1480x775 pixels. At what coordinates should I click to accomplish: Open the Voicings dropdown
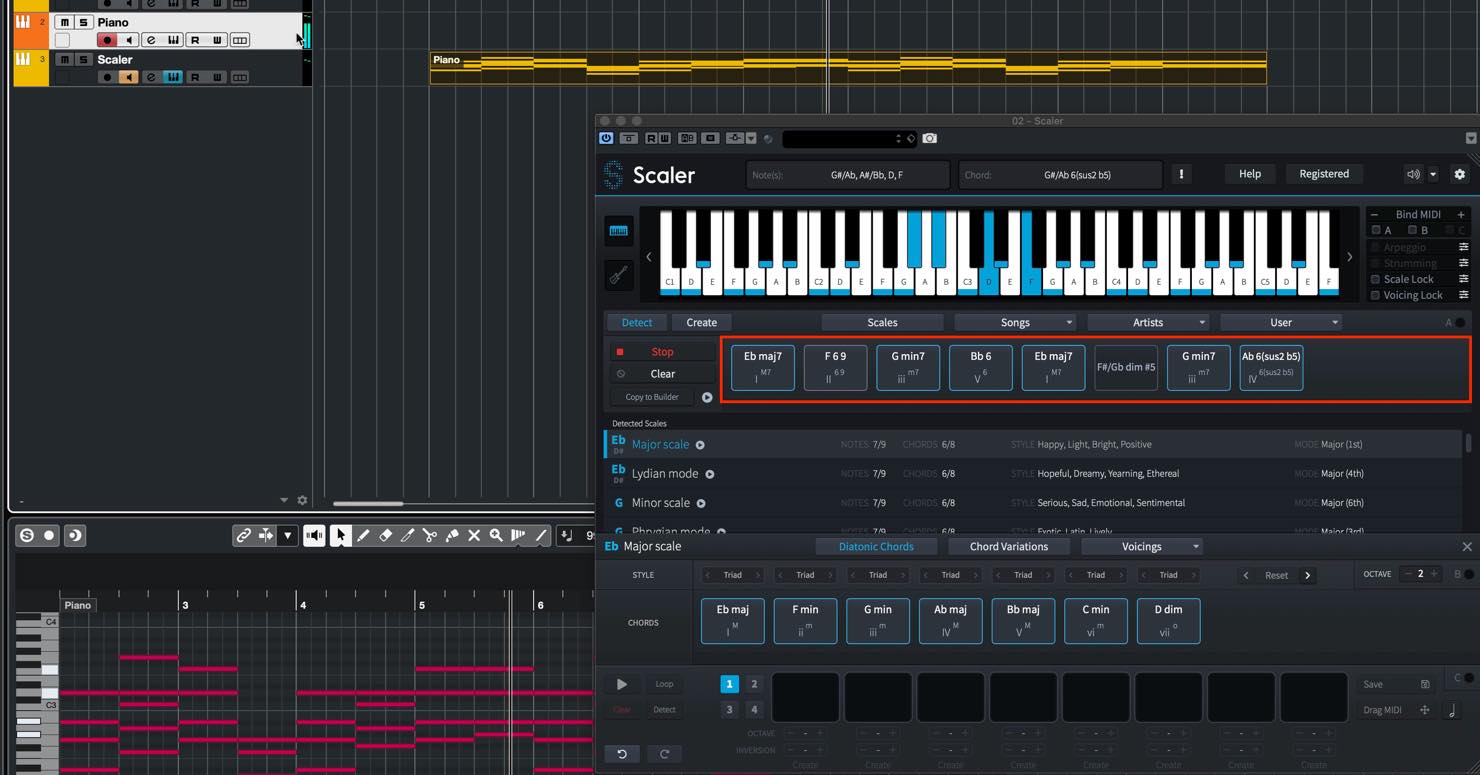coord(1142,547)
